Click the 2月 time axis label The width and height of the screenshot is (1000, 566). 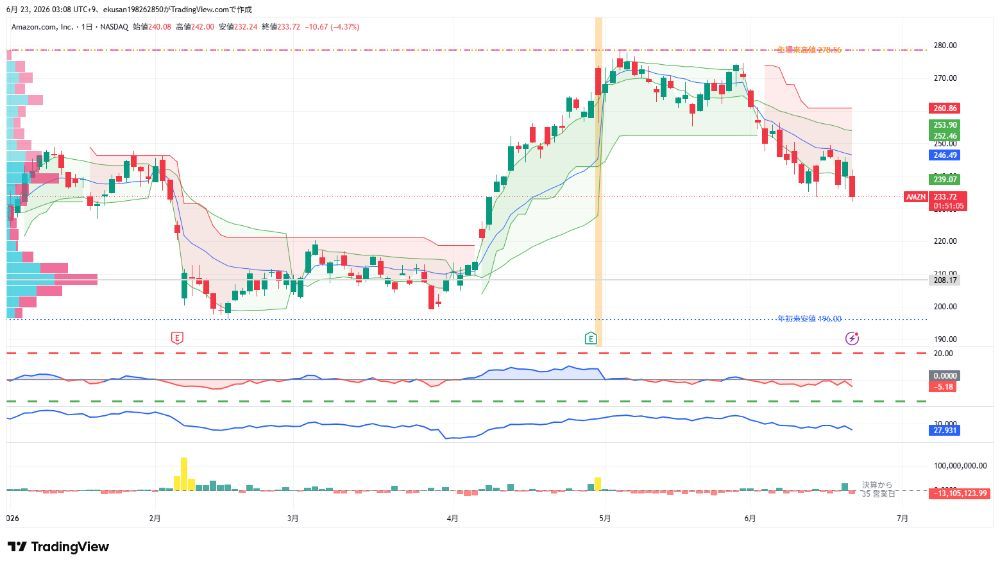tap(154, 519)
